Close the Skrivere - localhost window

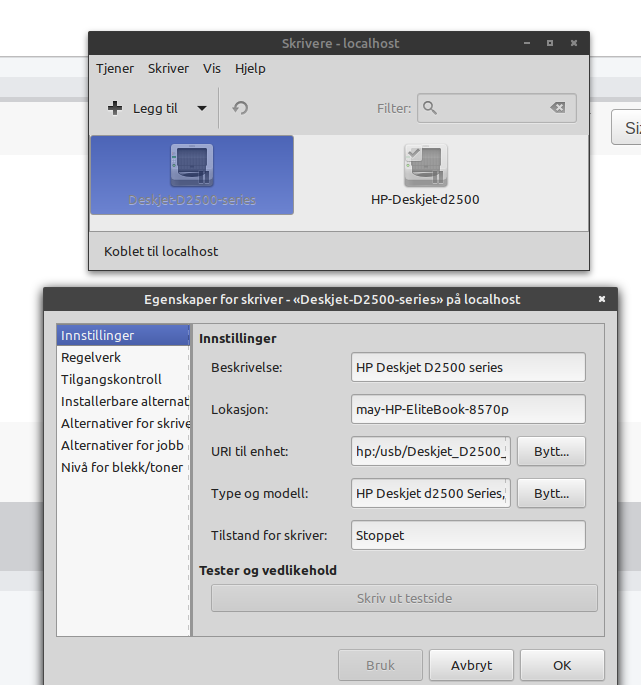coord(574,43)
